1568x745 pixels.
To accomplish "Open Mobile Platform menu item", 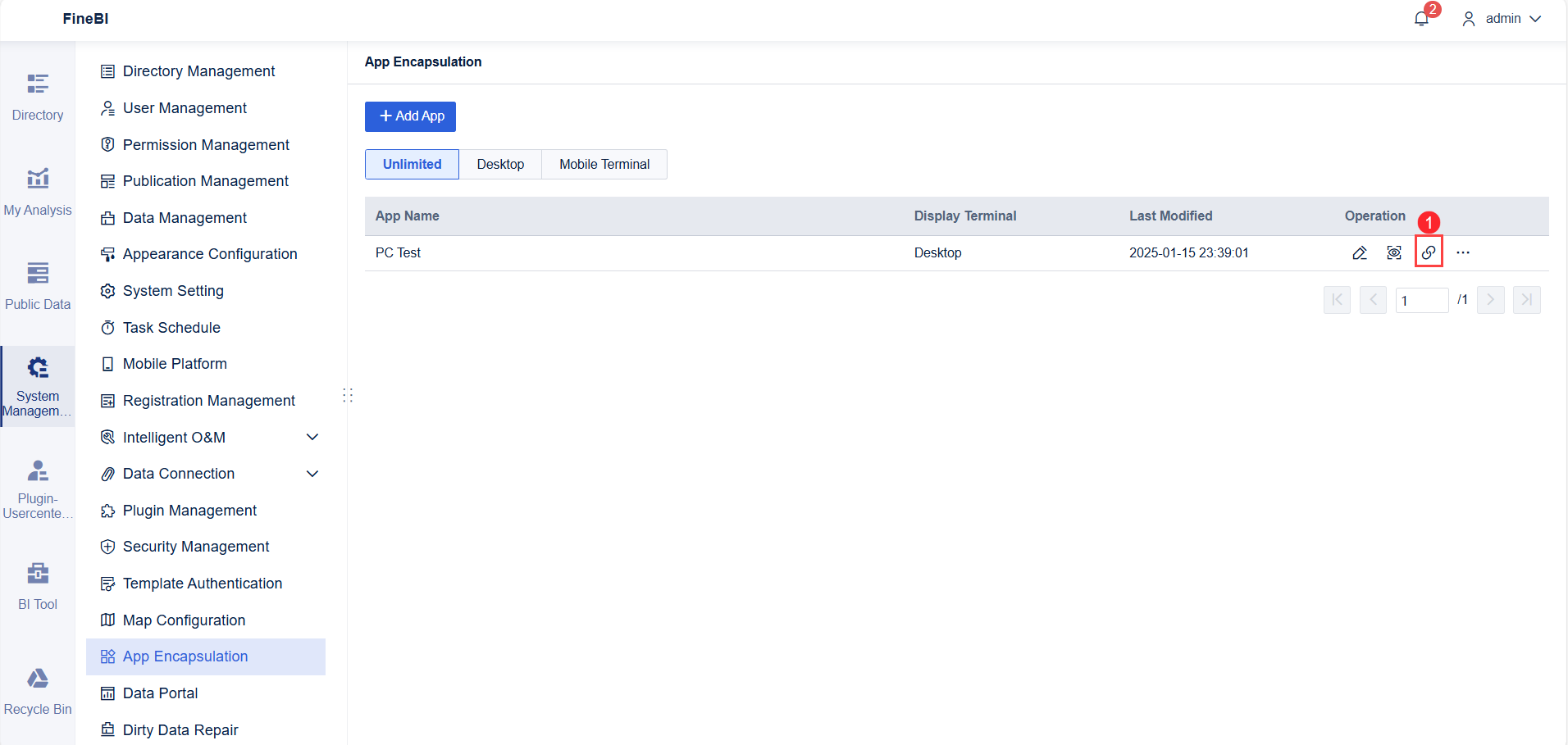I will click(206, 364).
